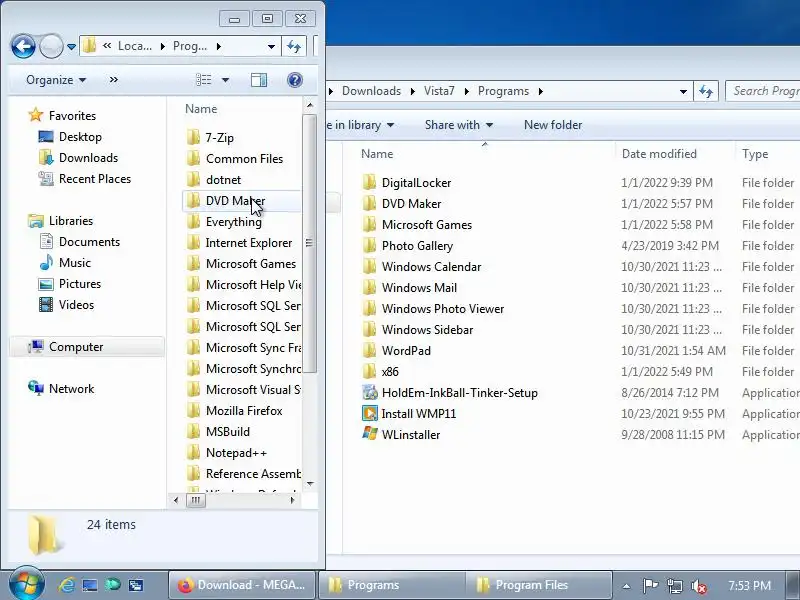Refresh the Programs window

tap(706, 91)
